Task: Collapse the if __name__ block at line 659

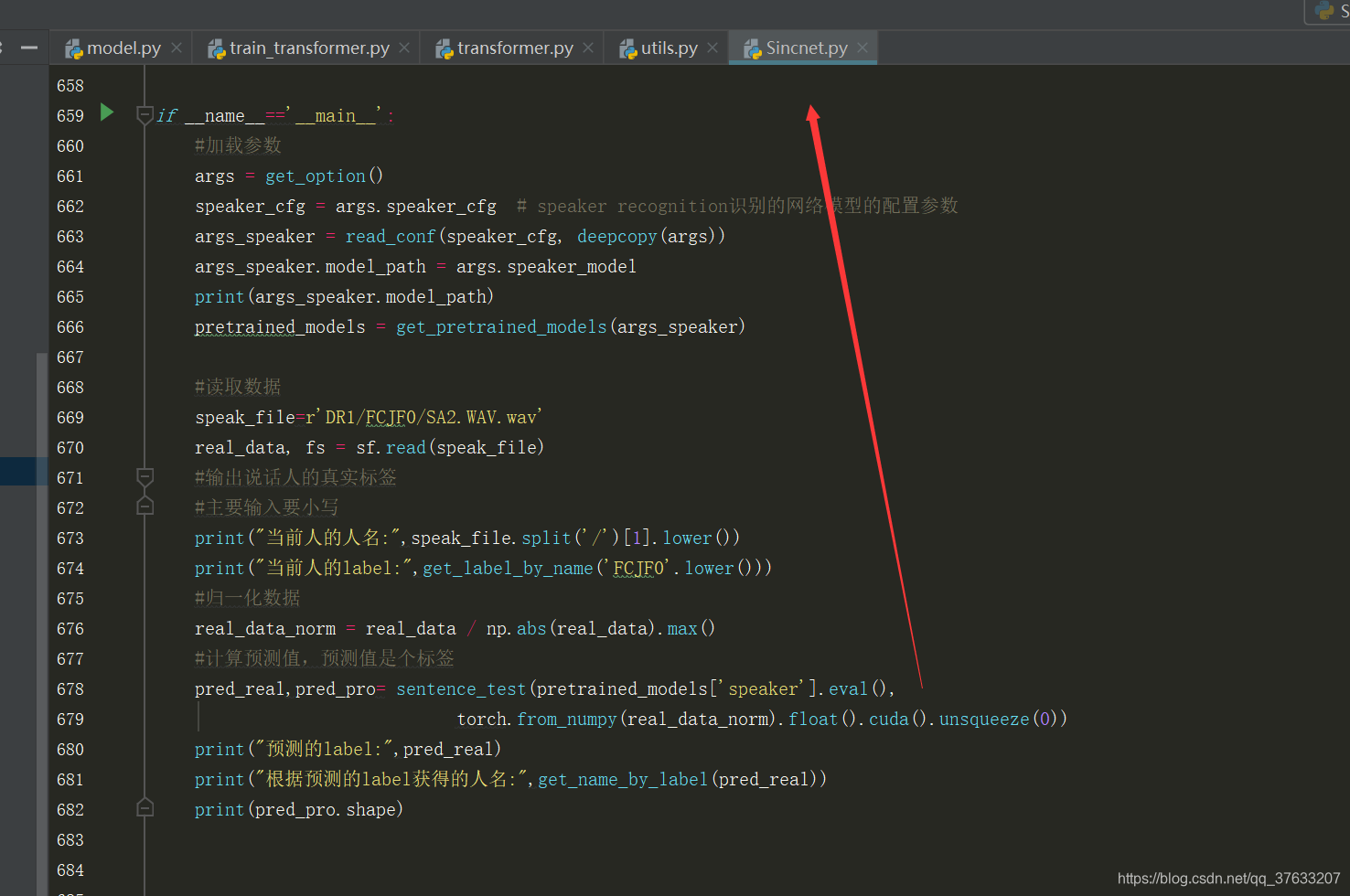Action: click(145, 115)
